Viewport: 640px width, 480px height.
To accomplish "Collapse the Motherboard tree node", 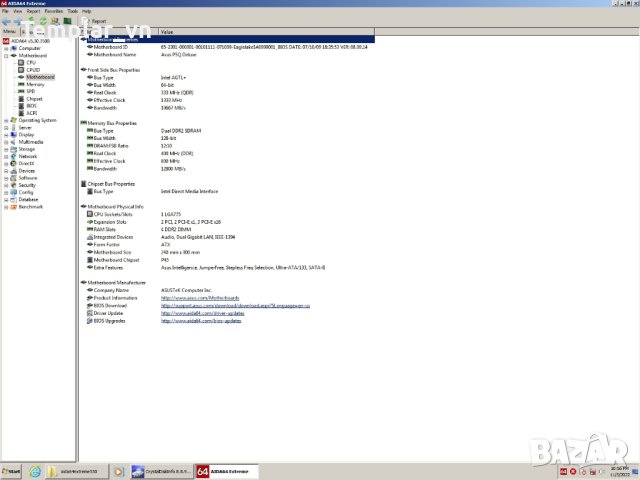I will (5, 55).
